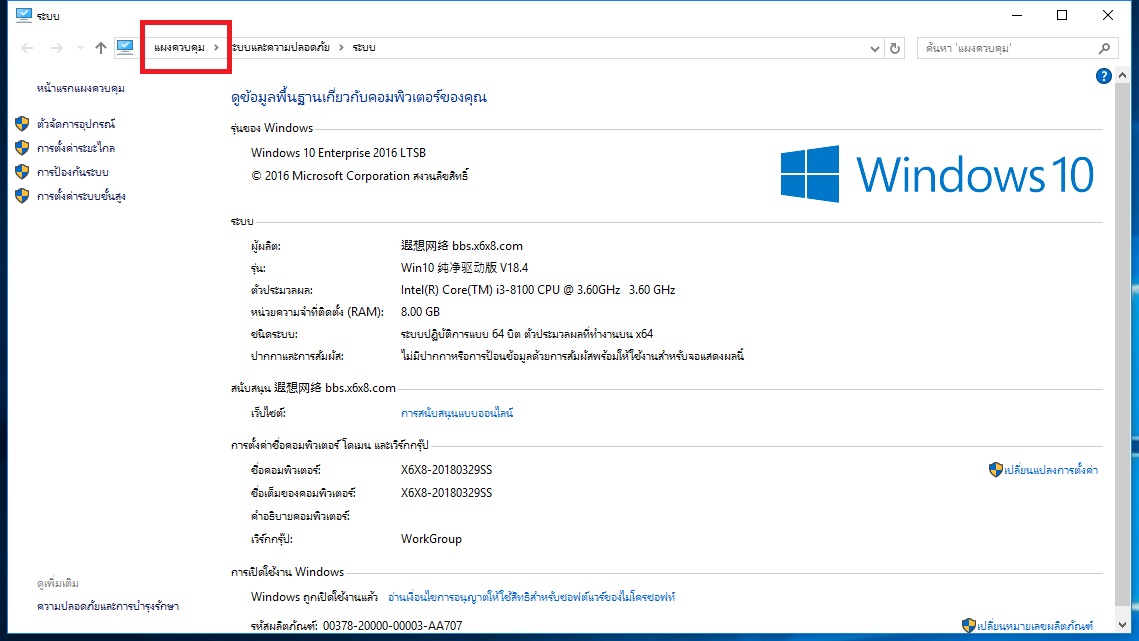
Task: Expand the address bar history dropdown
Action: click(875, 48)
